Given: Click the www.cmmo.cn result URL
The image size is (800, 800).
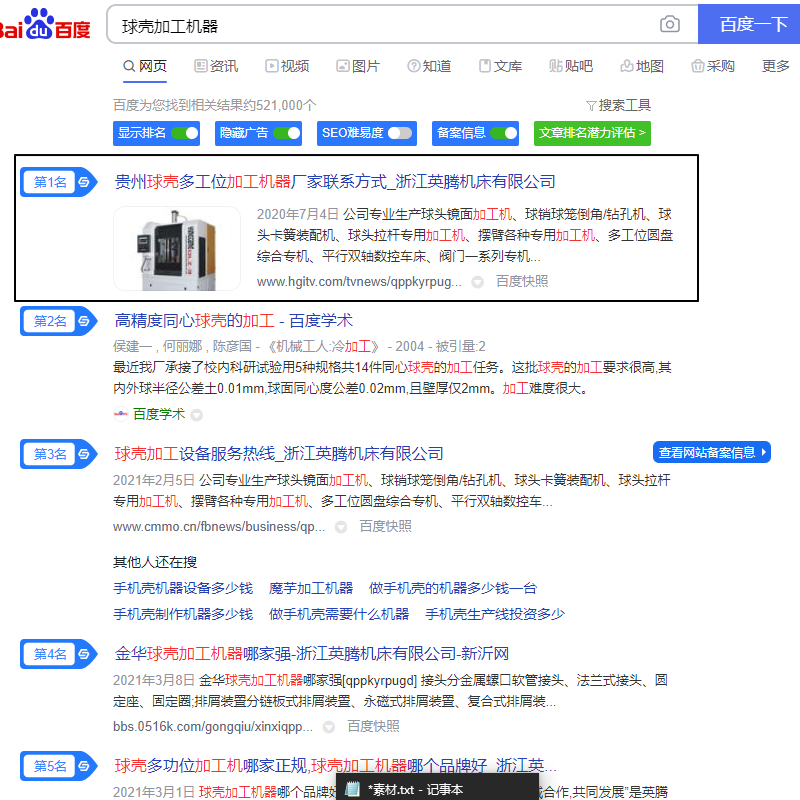Looking at the screenshot, I should [x=219, y=527].
